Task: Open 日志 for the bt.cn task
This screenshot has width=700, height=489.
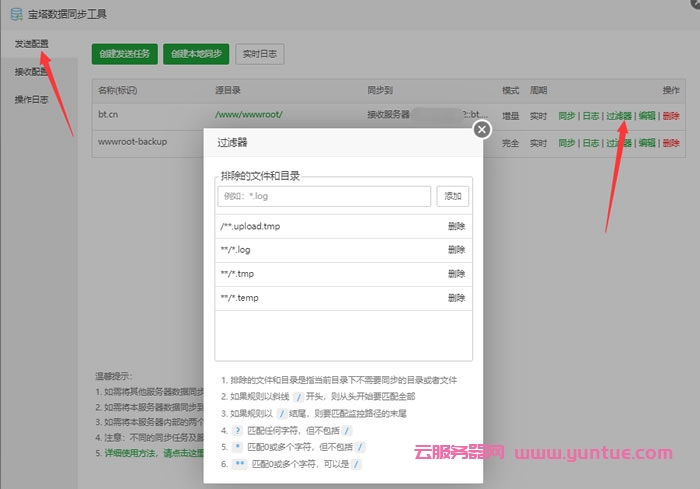Action: click(591, 115)
